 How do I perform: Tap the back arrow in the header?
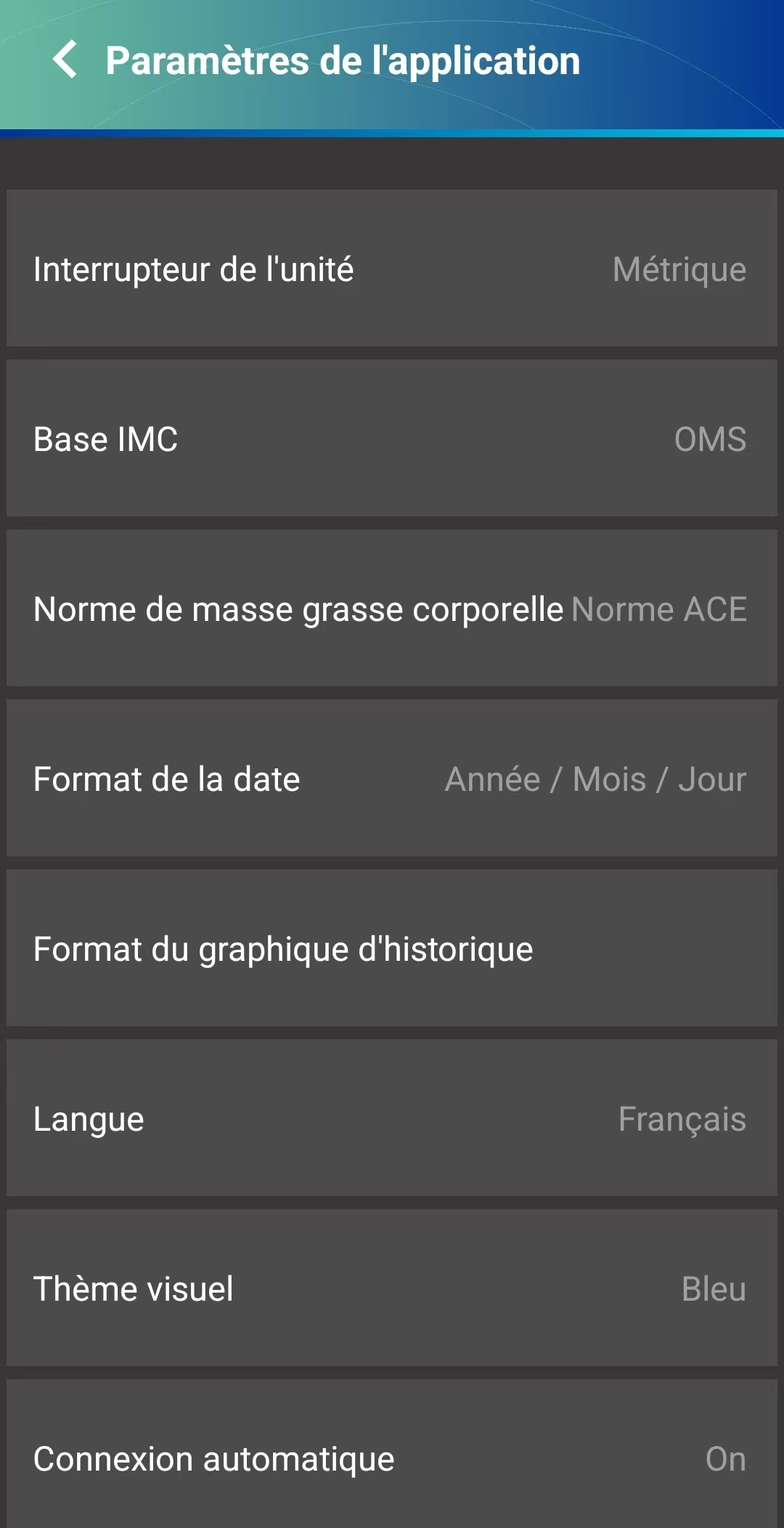(x=65, y=60)
